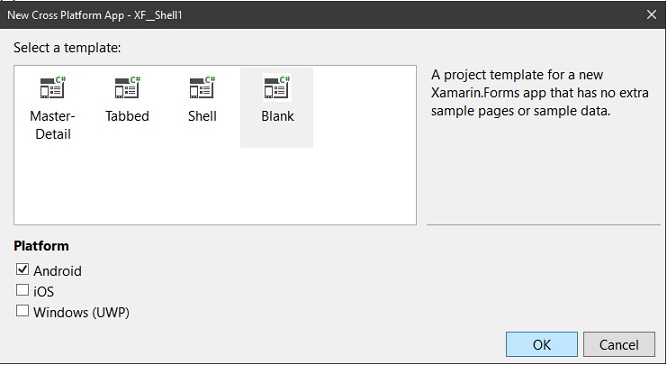Click the Blank template name
Viewport: 667px width, 365px height.
tap(277, 116)
